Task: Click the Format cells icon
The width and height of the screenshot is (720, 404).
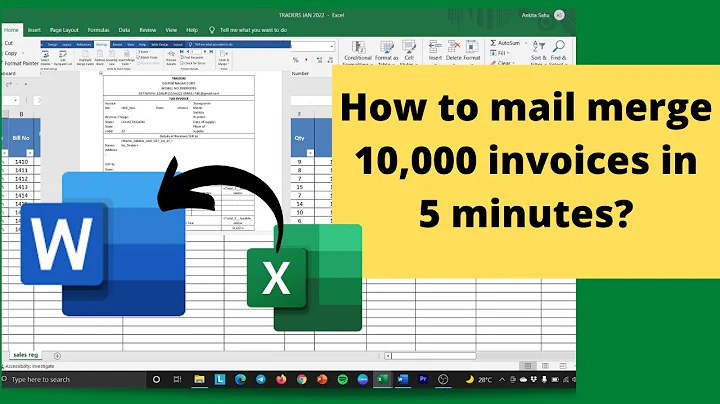Action: click(x=472, y=47)
